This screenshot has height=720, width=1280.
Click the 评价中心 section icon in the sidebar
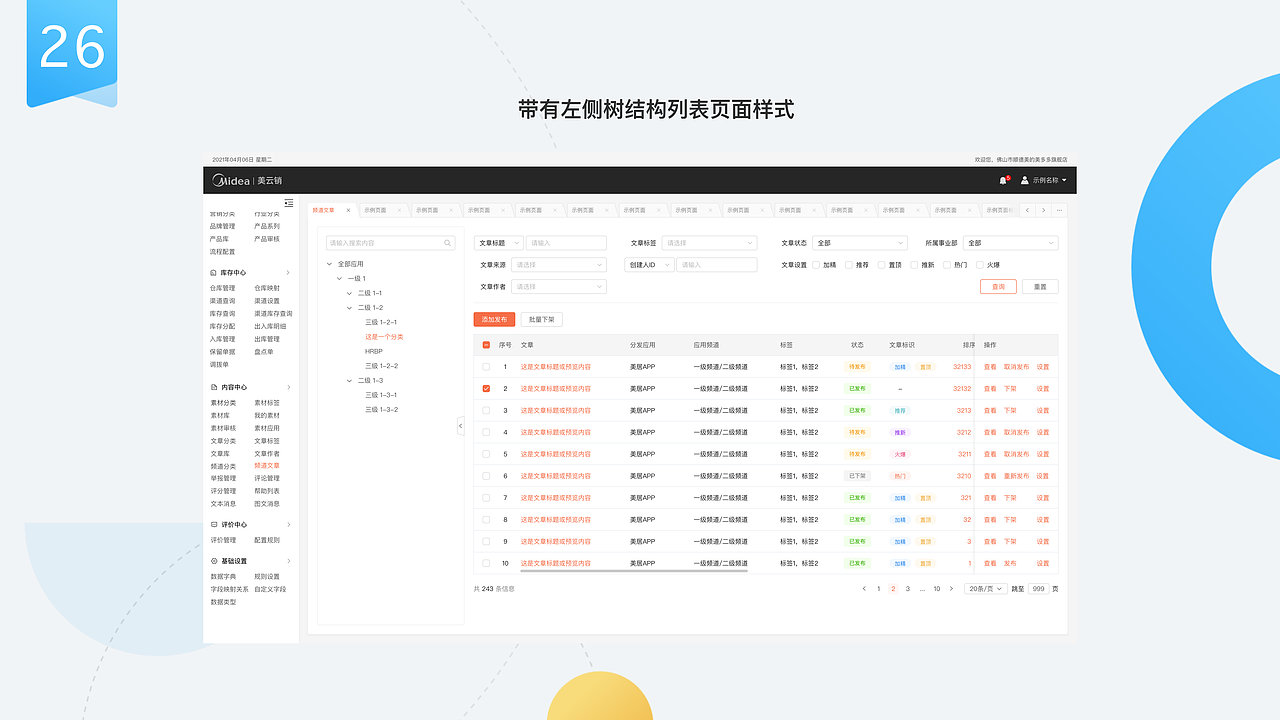(x=212, y=523)
